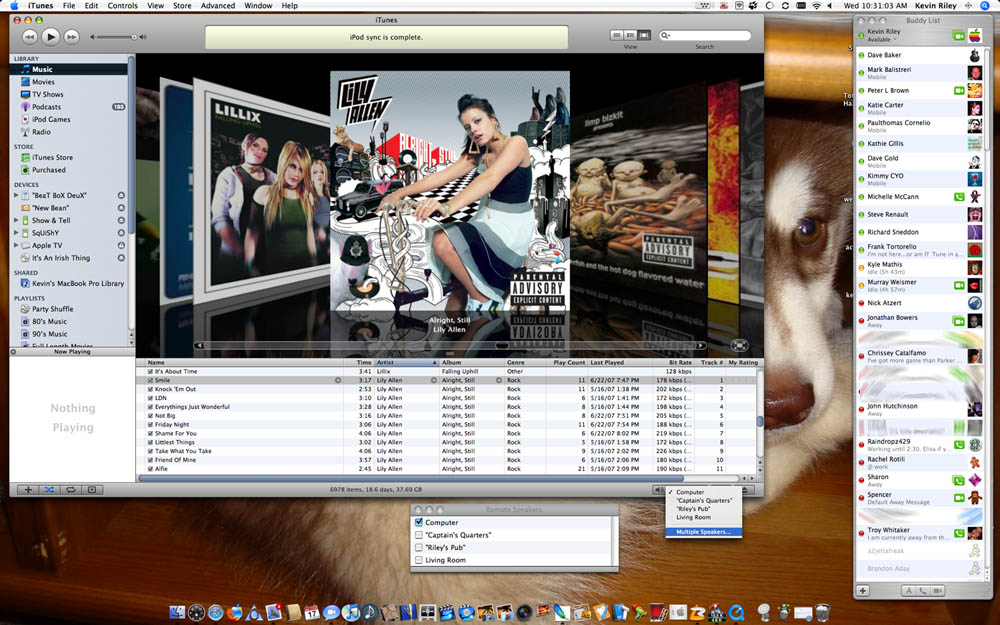Click the Lillix Falling Uphill album cover
1000x625 pixels.
coord(263,191)
